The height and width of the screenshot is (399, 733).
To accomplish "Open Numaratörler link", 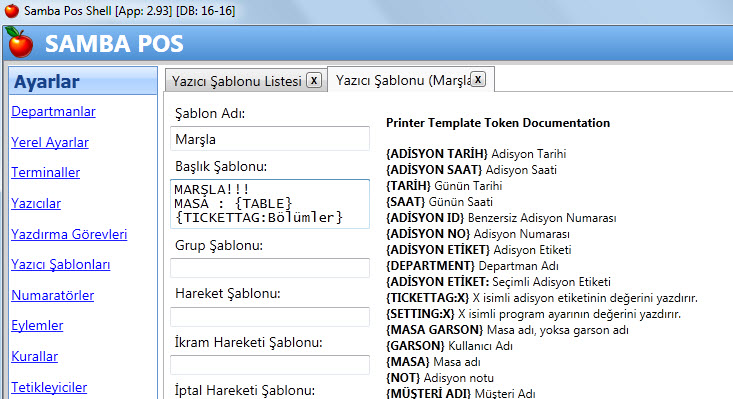I will click(x=53, y=295).
